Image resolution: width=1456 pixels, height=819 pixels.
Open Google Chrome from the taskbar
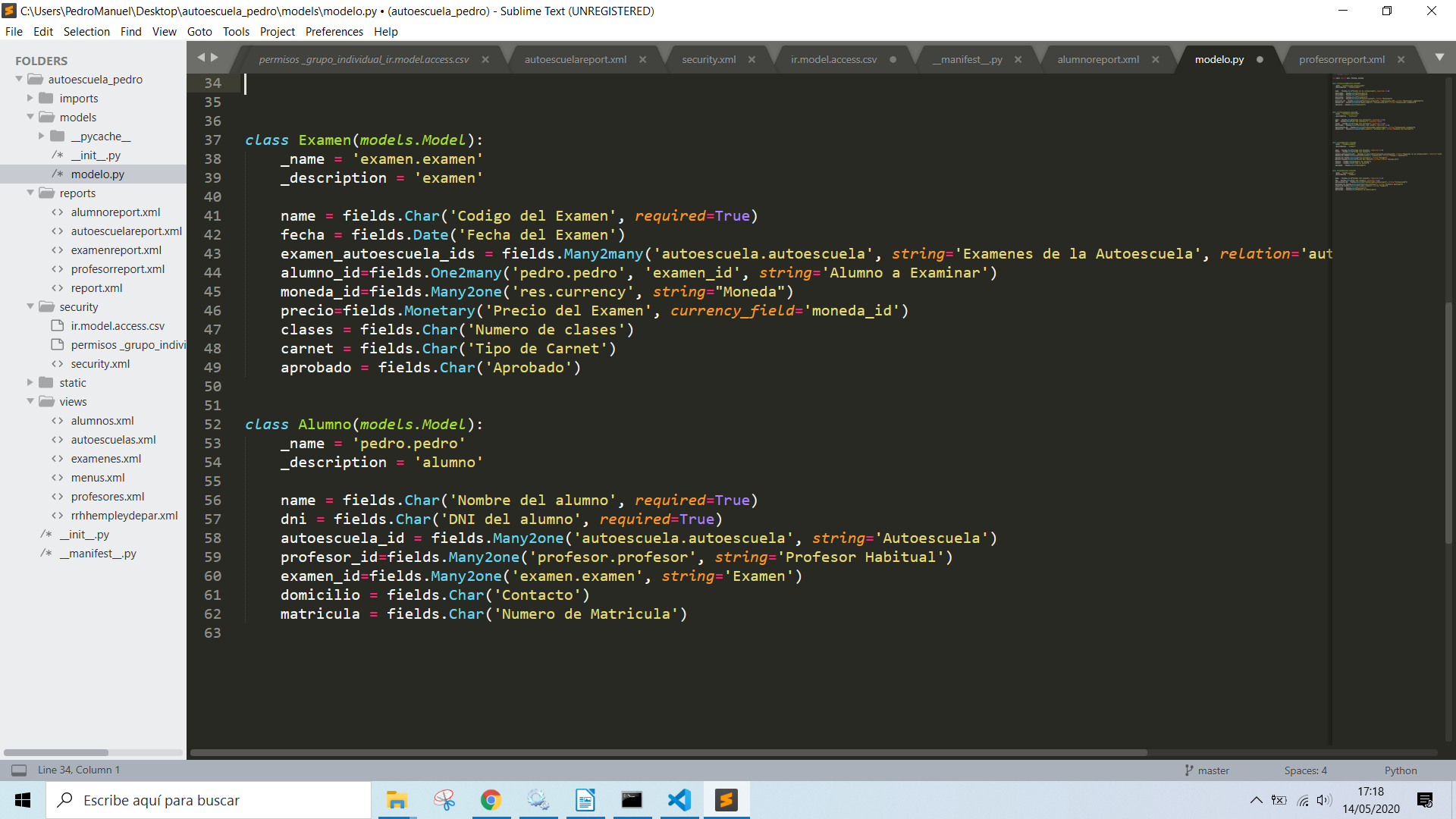click(491, 800)
